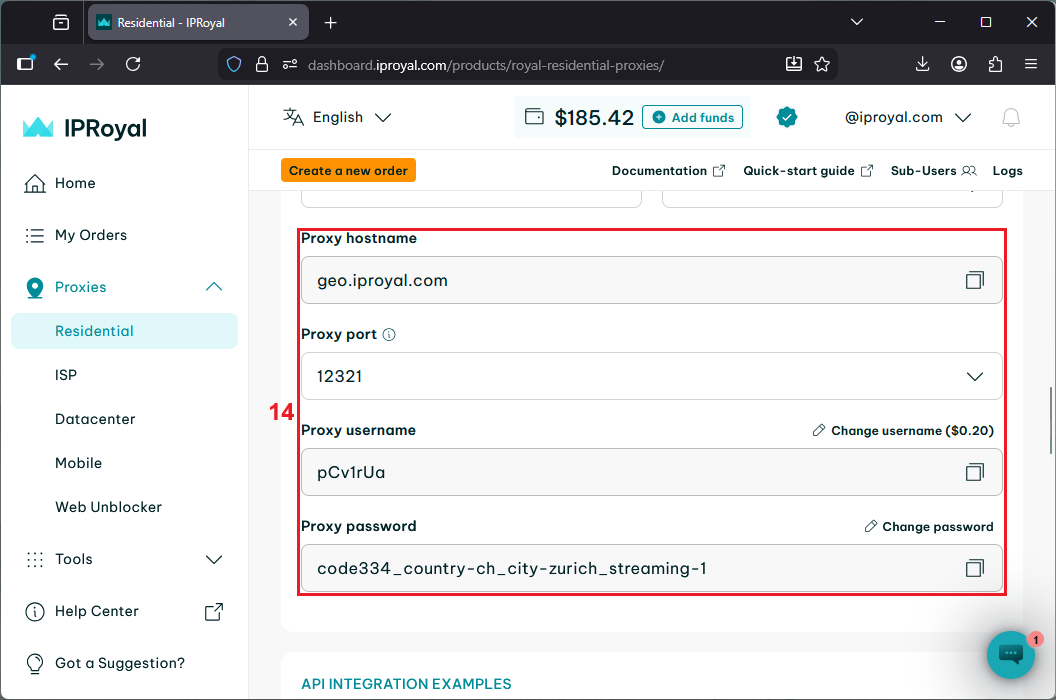Image resolution: width=1056 pixels, height=700 pixels.
Task: Open recent browsing tab view icon
Action: [61, 23]
